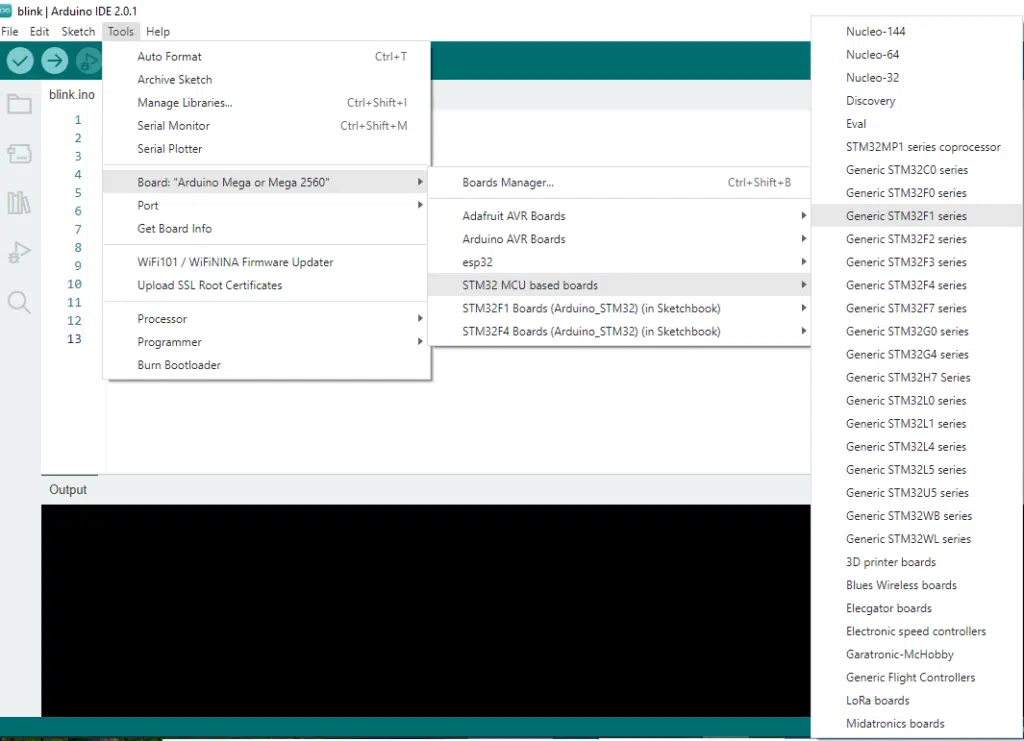
Task: Expand the Programmer submenu
Action: (x=266, y=342)
